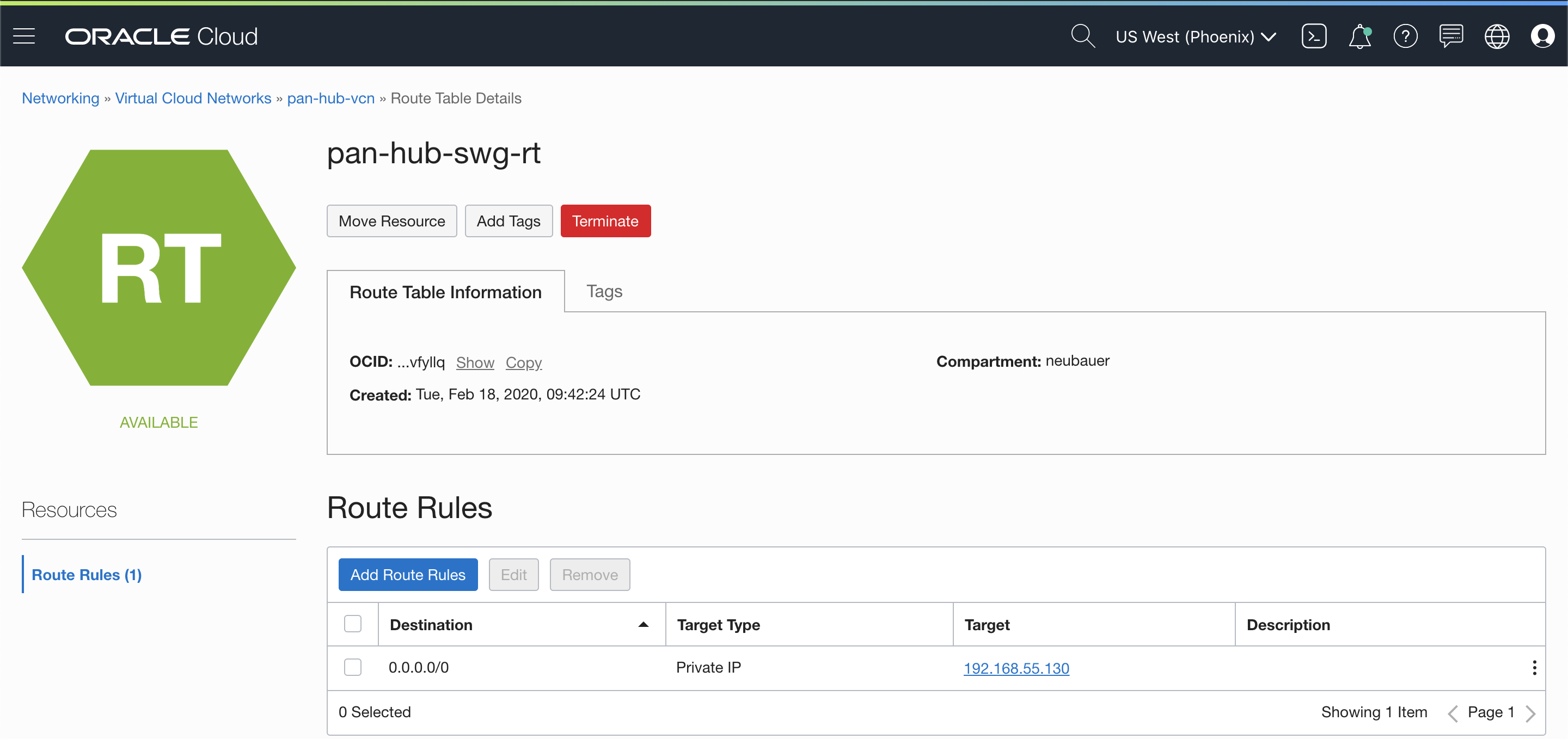This screenshot has height=739, width=1568.
Task: Open the user profile avatar
Action: point(1542,36)
